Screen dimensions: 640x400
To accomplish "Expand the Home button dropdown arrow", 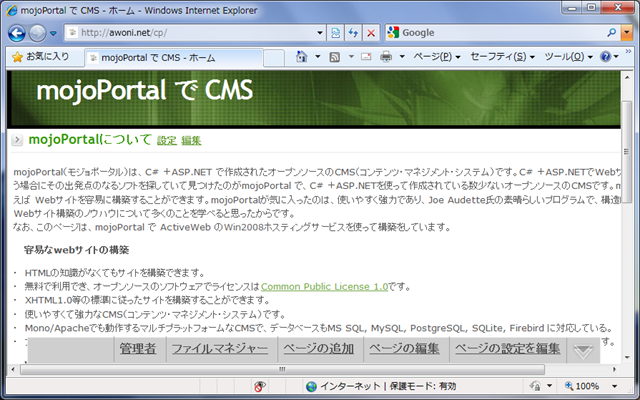I will 318,57.
